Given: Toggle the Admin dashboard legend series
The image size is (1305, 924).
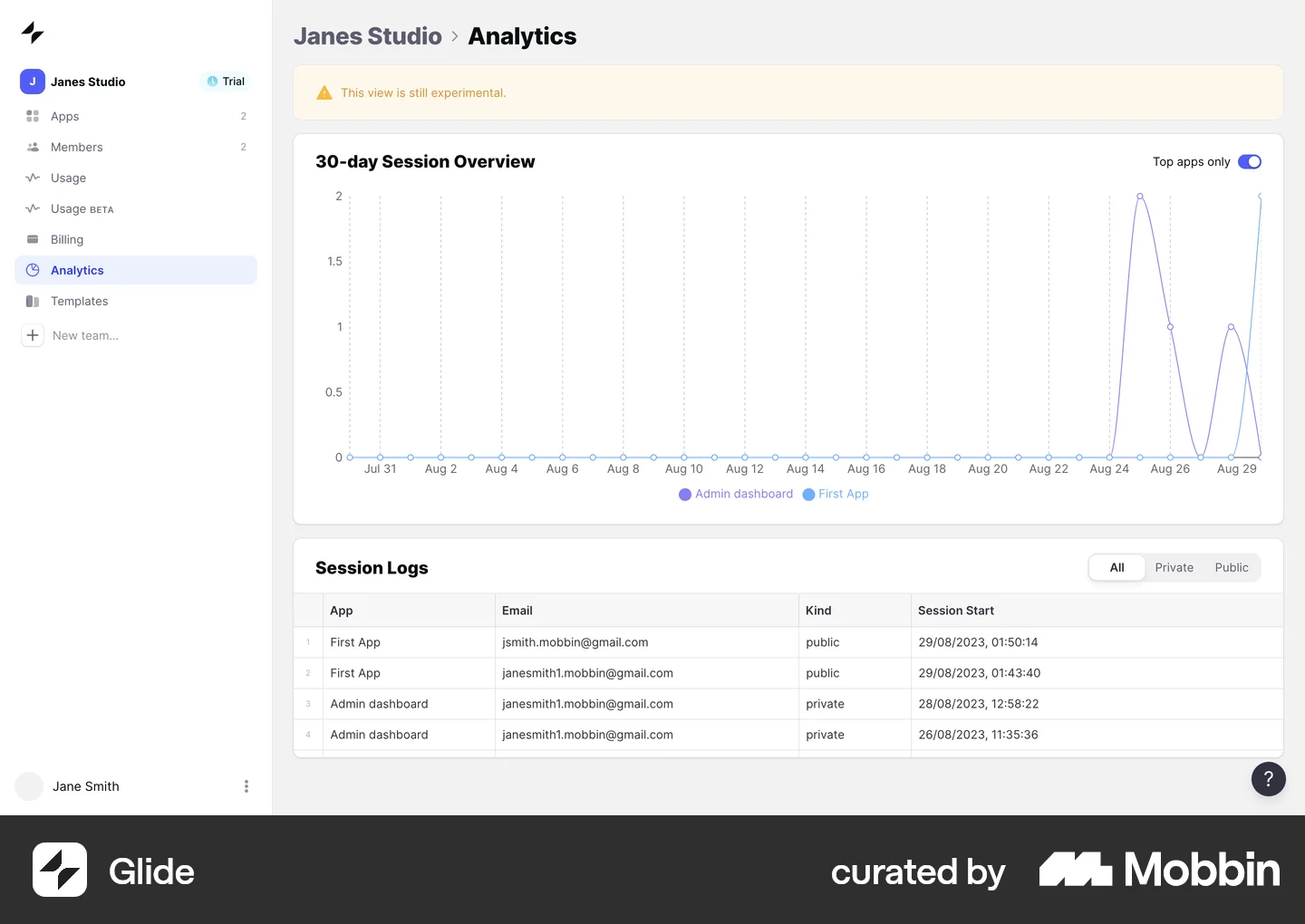Looking at the screenshot, I should [x=736, y=494].
